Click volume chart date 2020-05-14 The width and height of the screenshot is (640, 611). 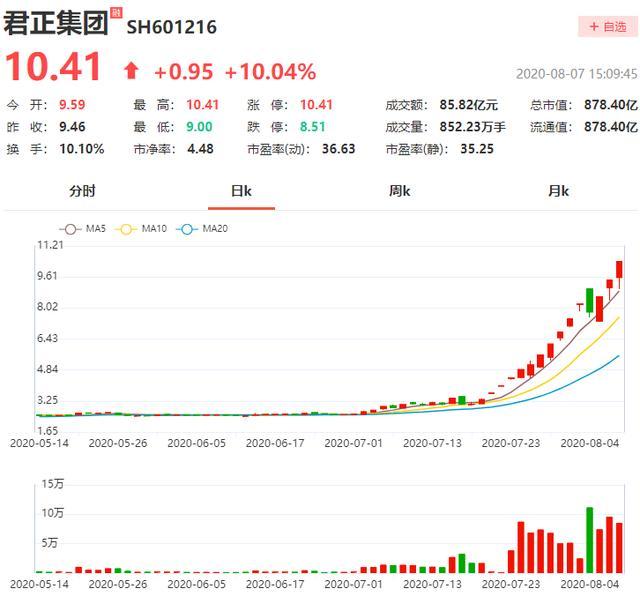pyautogui.click(x=39, y=584)
